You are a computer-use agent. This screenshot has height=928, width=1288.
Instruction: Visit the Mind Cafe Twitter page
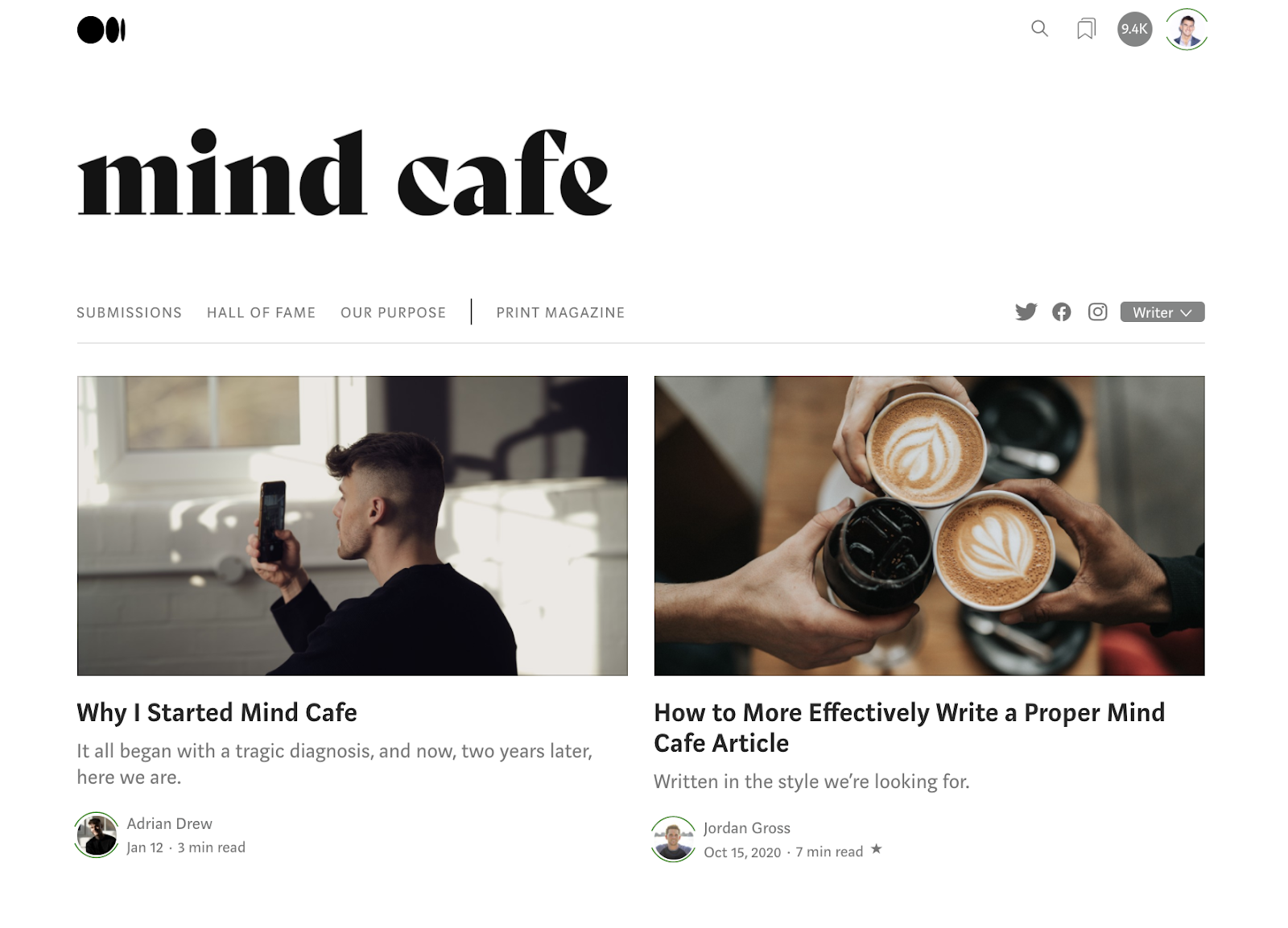click(x=1026, y=312)
